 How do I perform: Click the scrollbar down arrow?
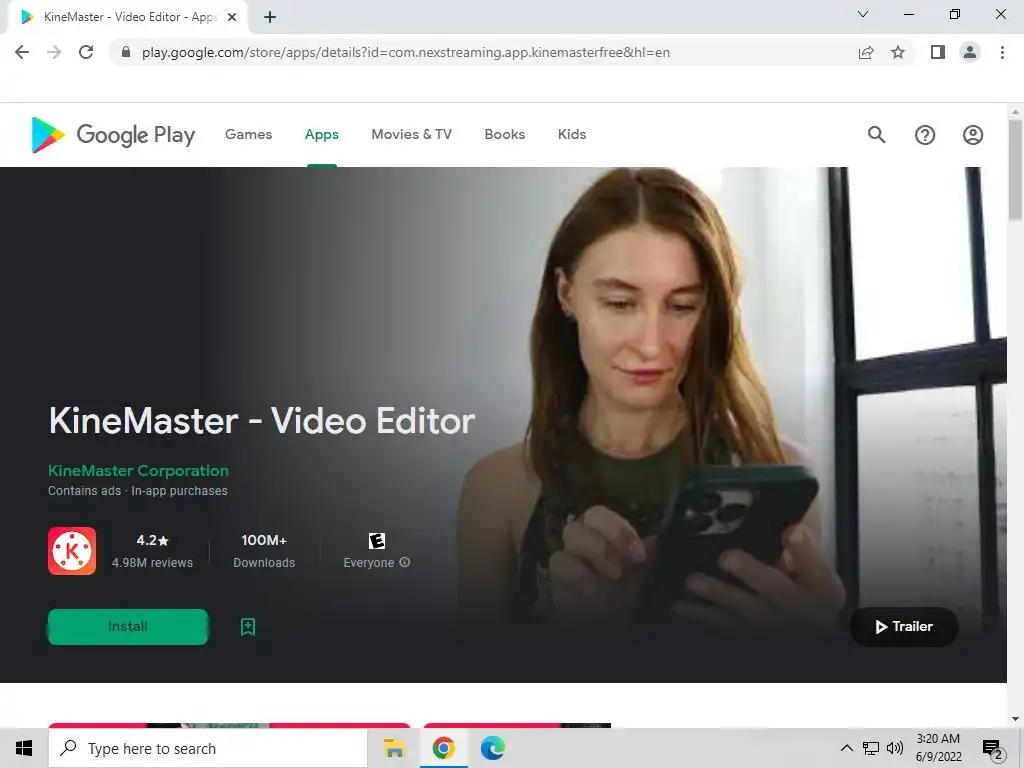[1015, 719]
